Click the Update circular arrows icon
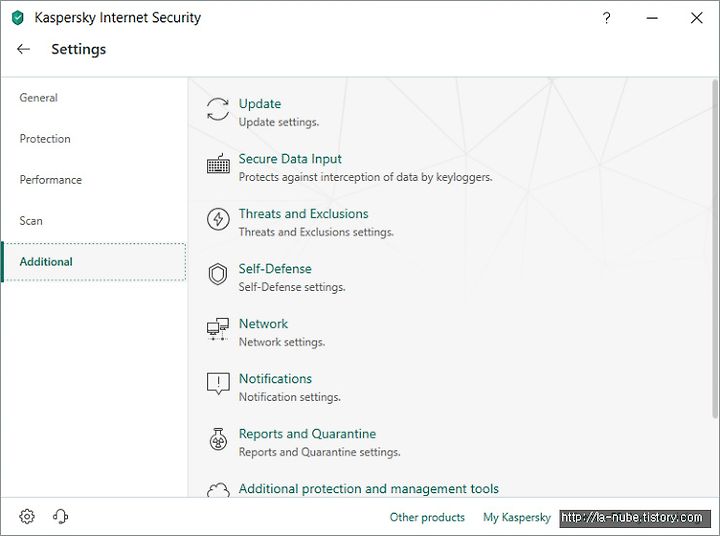 218,109
